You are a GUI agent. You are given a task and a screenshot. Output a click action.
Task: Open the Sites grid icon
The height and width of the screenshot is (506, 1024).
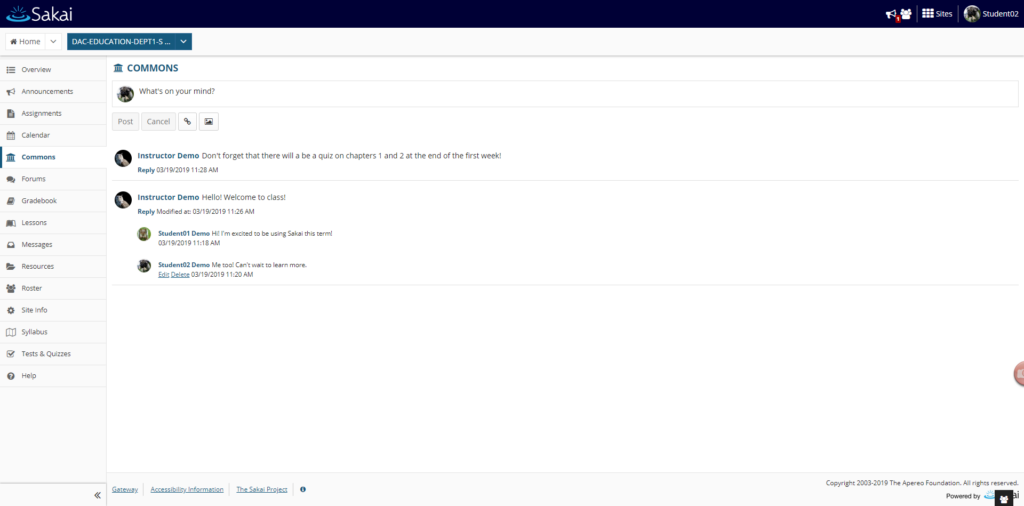click(927, 14)
